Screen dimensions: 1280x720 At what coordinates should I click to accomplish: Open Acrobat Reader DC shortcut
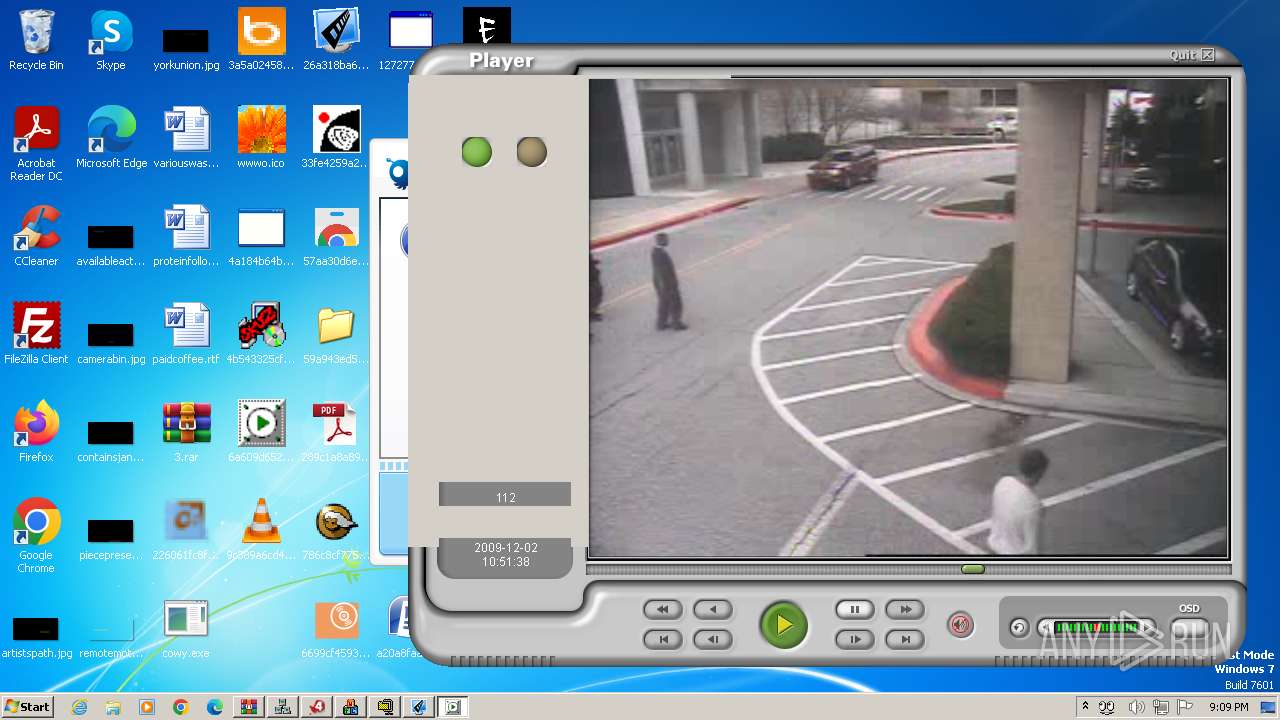(x=36, y=144)
